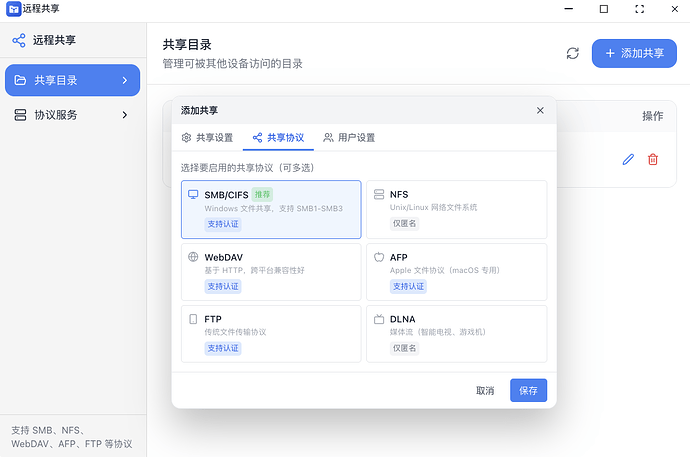690x457 pixels.
Task: Click the apple icon on AFP card
Action: [x=378, y=257]
